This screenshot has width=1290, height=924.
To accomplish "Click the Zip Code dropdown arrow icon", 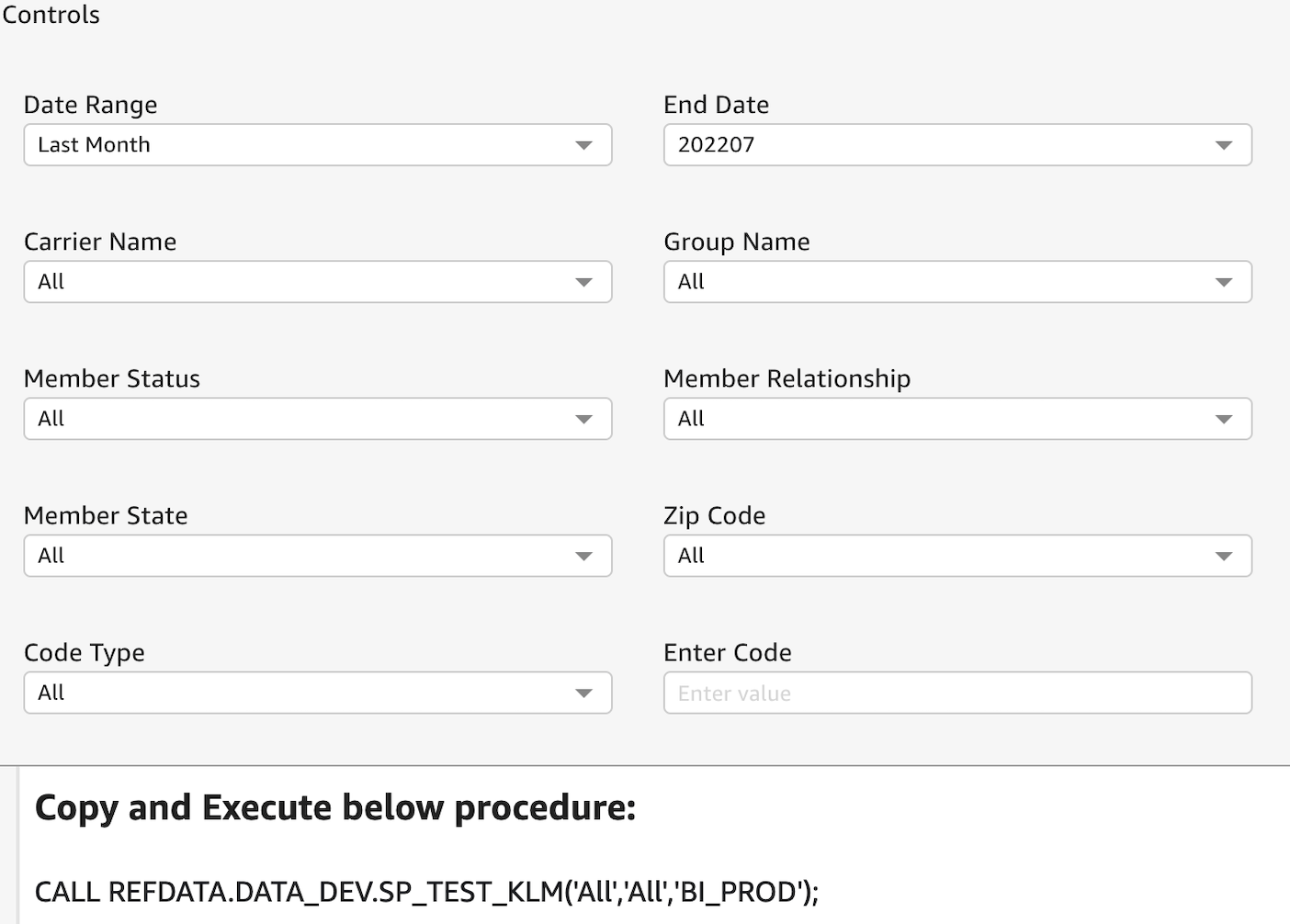I will 1224,555.
